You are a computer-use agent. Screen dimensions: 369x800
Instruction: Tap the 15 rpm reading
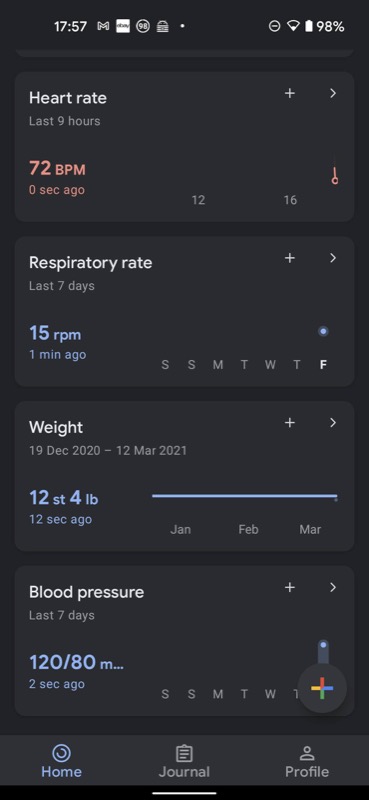point(55,334)
